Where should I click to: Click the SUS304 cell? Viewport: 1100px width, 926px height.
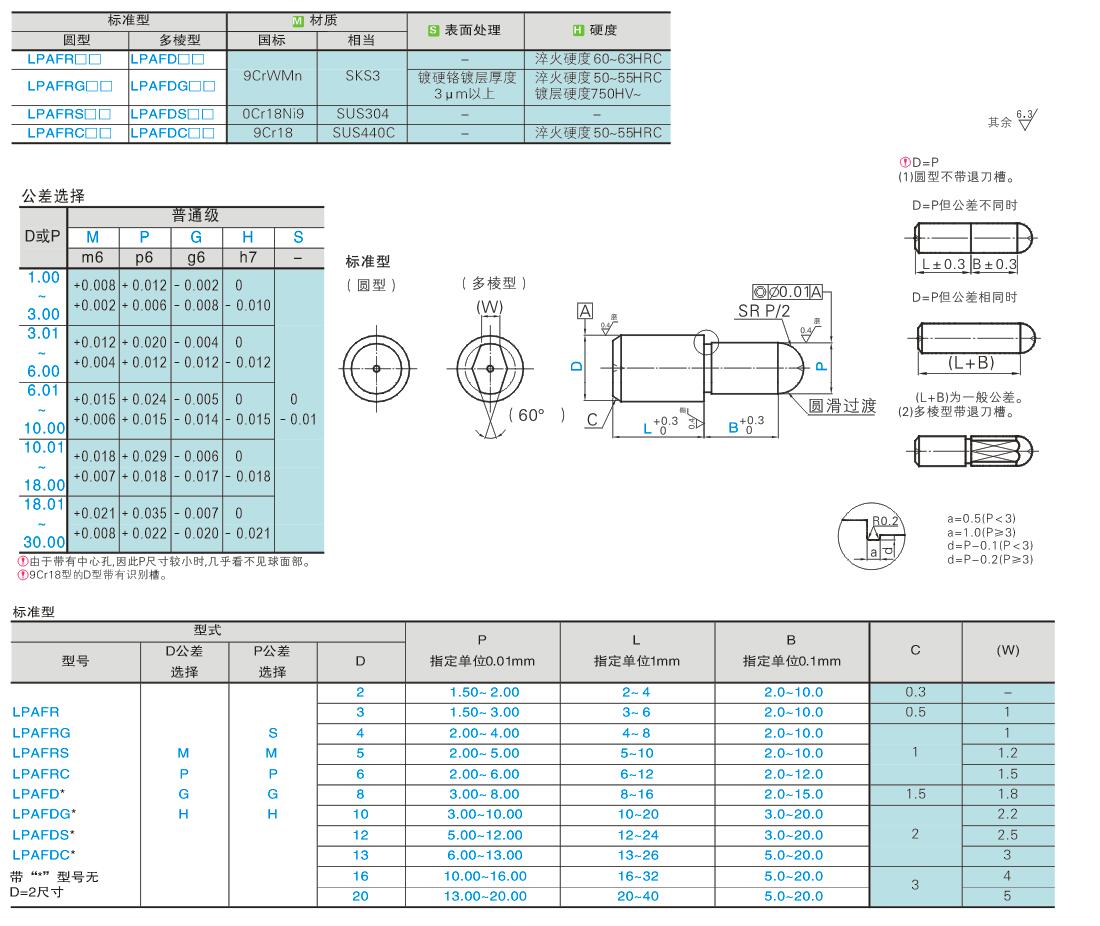coord(362,114)
